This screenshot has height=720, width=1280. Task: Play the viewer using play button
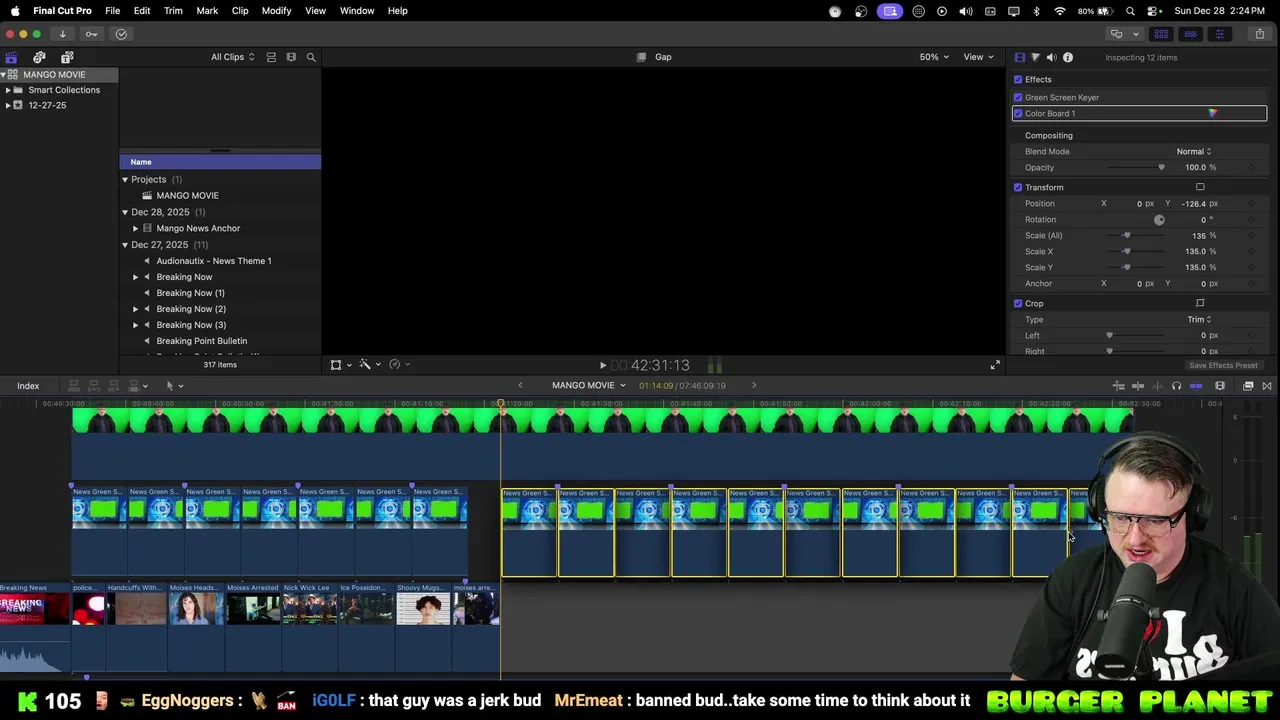(x=602, y=366)
